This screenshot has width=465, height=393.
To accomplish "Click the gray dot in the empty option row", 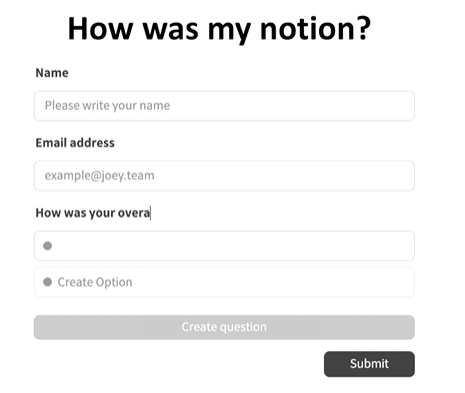I will [x=47, y=246].
